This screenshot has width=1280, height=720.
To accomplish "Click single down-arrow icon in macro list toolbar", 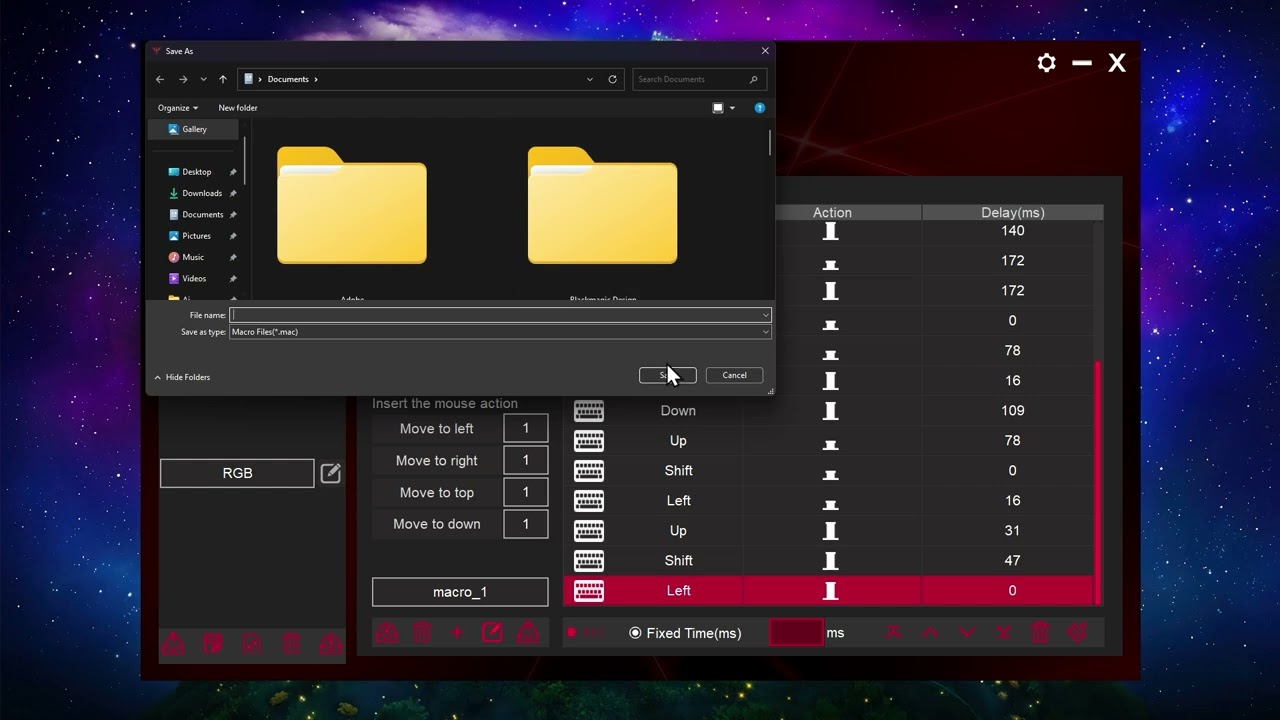I will [967, 632].
